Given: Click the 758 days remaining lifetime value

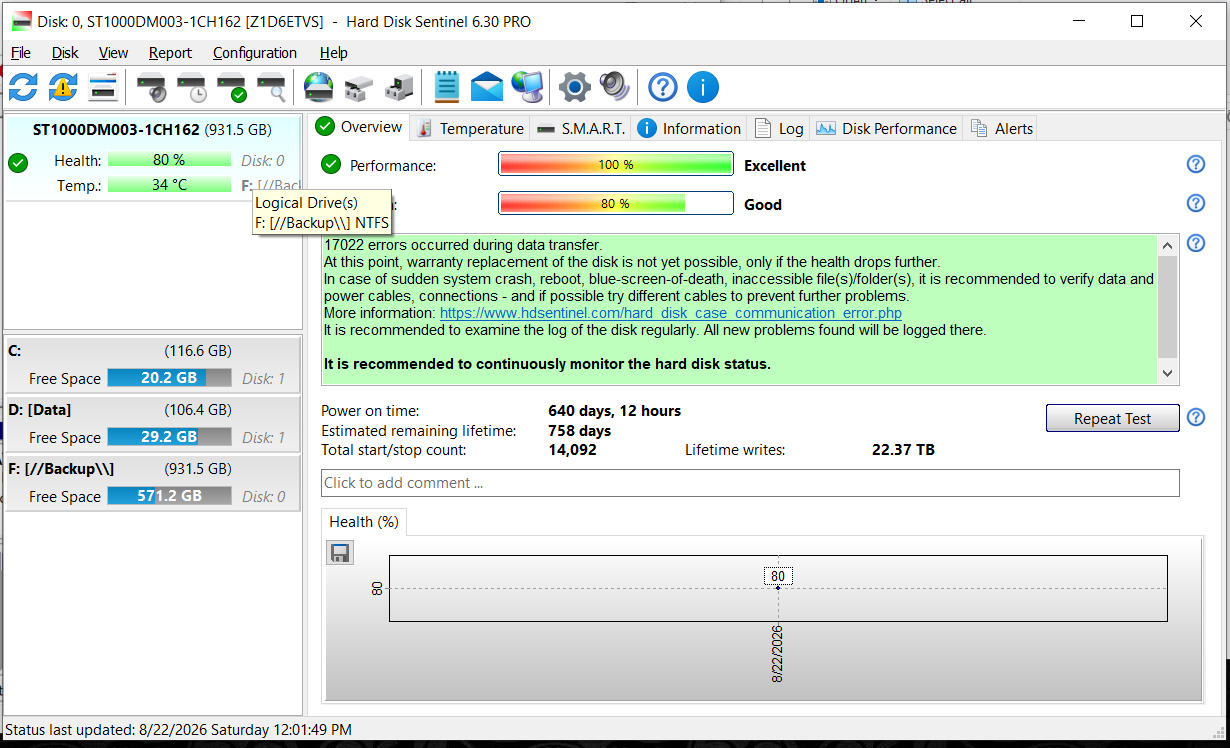Looking at the screenshot, I should click(579, 431).
